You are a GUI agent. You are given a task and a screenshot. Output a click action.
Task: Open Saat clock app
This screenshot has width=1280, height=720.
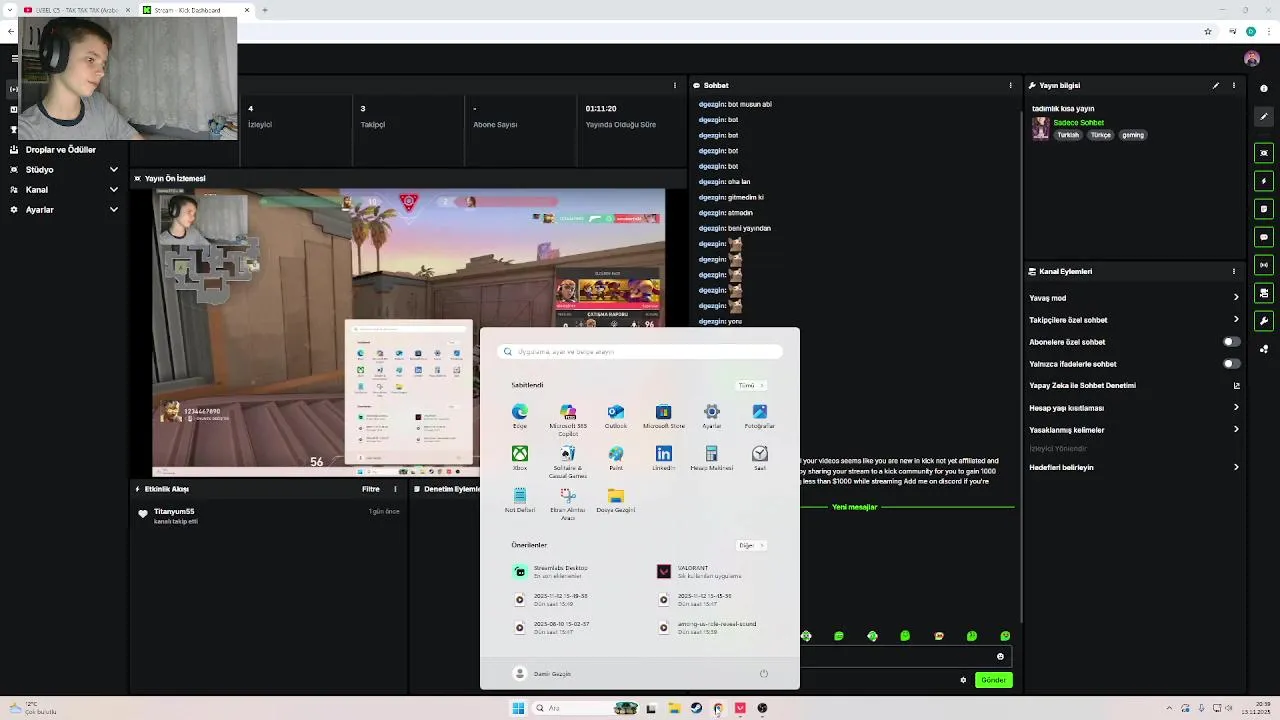tap(760, 458)
